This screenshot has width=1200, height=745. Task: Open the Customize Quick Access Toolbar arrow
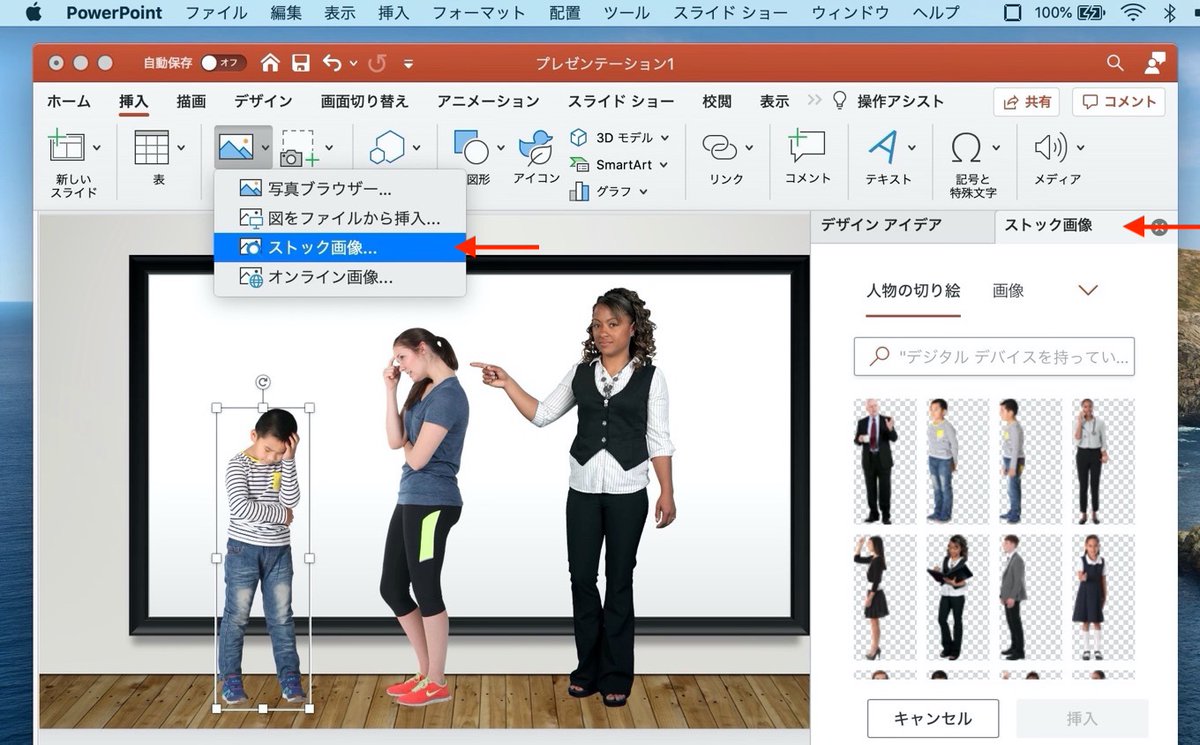click(x=408, y=64)
